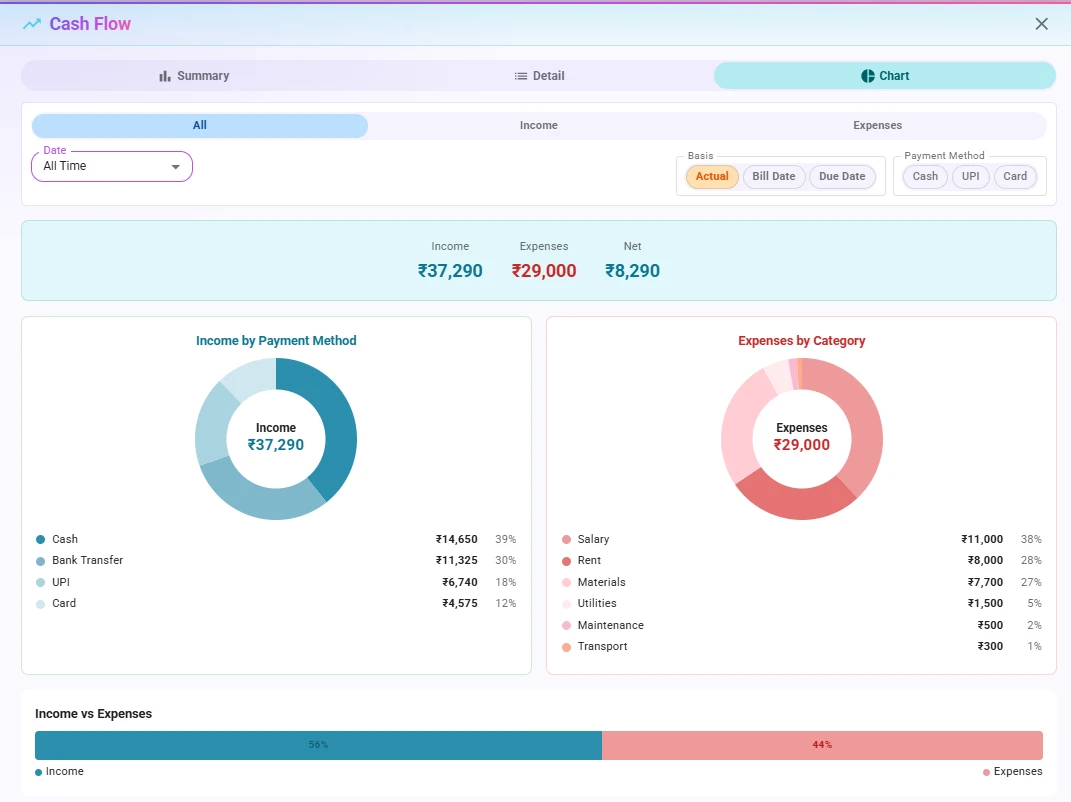Viewport: 1071px width, 802px height.
Task: Close the Cash Flow dialog
Action: pos(1041,24)
